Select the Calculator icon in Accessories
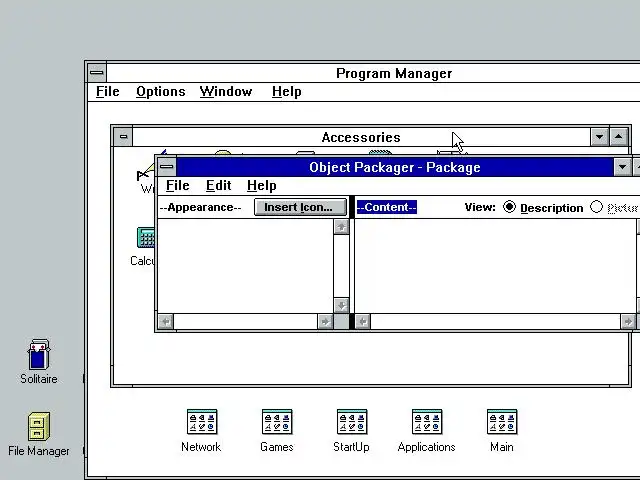The height and width of the screenshot is (480, 640). 146,238
